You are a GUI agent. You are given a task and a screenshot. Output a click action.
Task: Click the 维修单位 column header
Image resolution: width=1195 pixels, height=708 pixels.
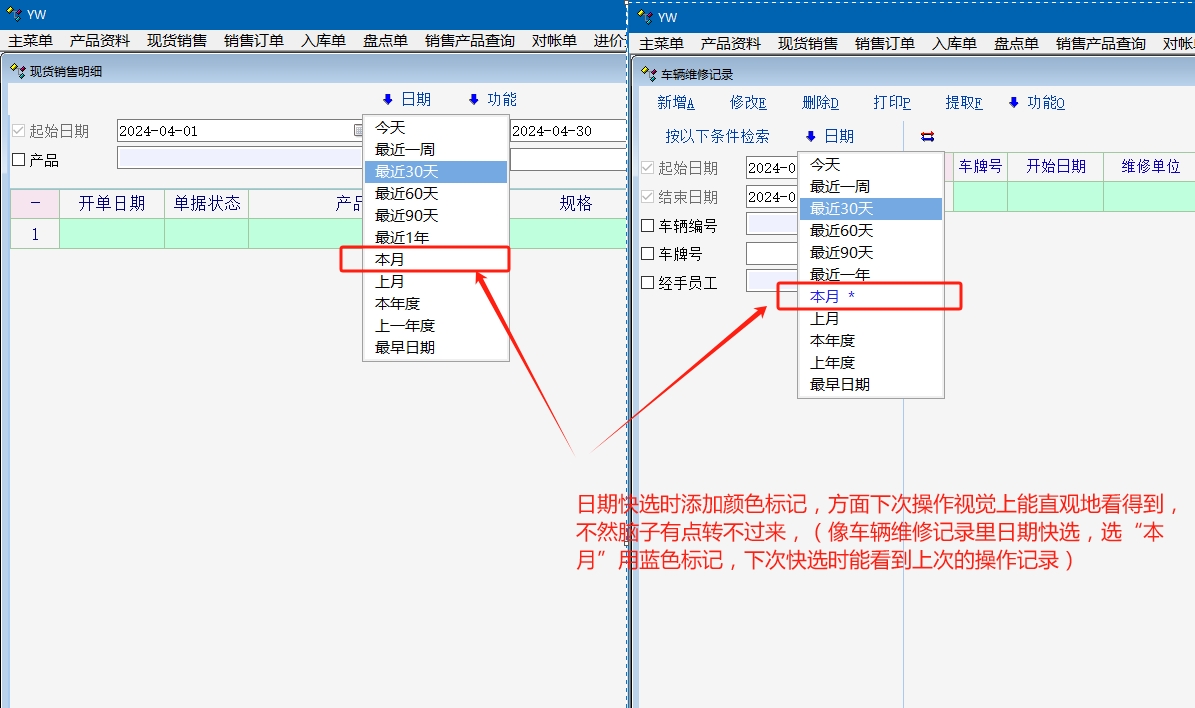[1150, 167]
